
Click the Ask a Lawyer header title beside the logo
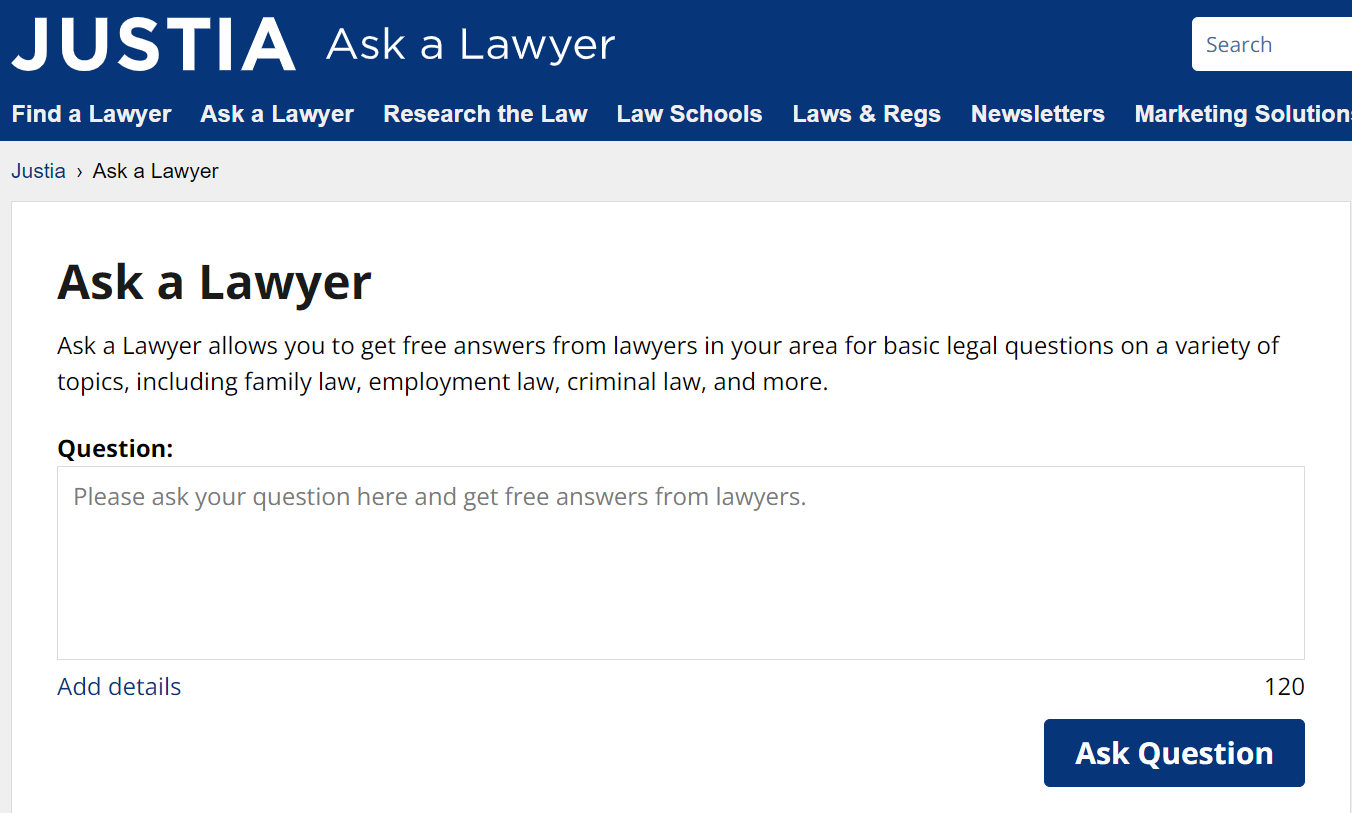coord(470,45)
